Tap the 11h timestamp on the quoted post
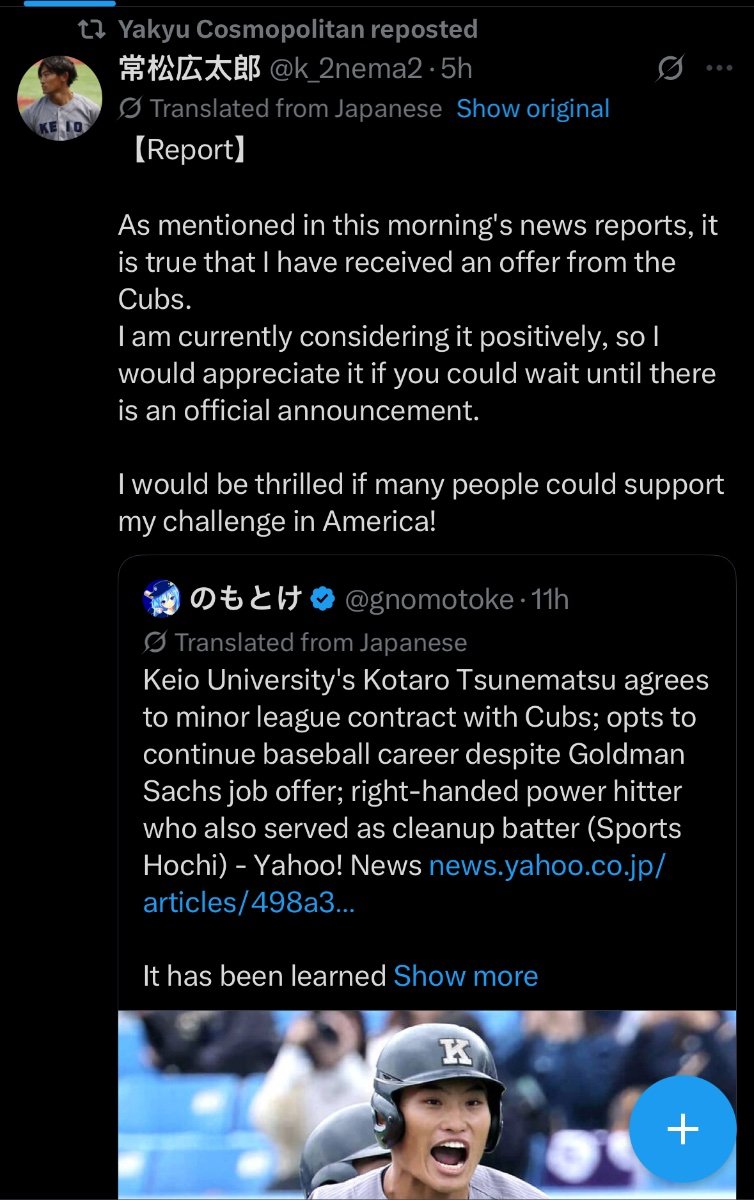754x1200 pixels. 550,599
